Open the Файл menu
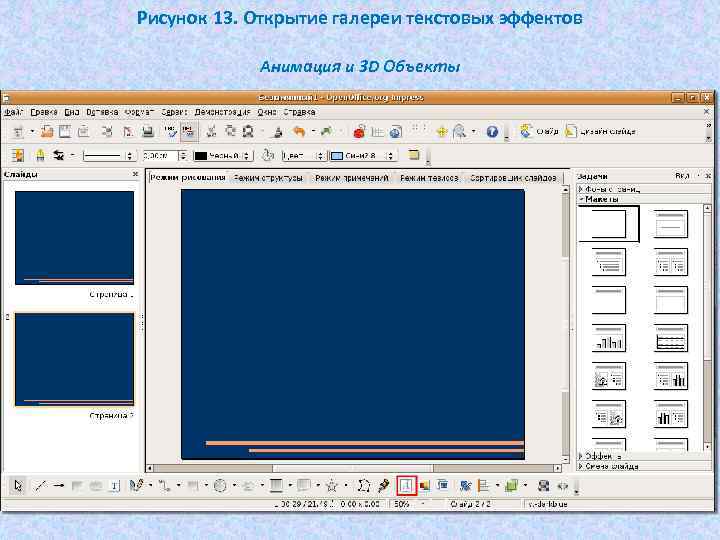Image resolution: width=720 pixels, height=540 pixels. [x=14, y=112]
